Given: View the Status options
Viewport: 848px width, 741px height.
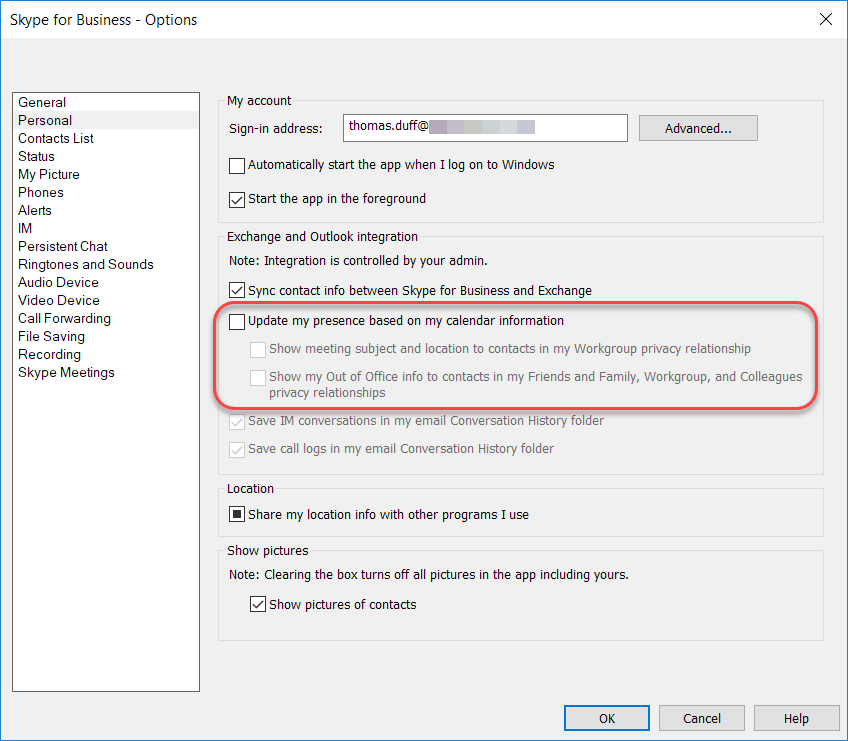Looking at the screenshot, I should [36, 156].
